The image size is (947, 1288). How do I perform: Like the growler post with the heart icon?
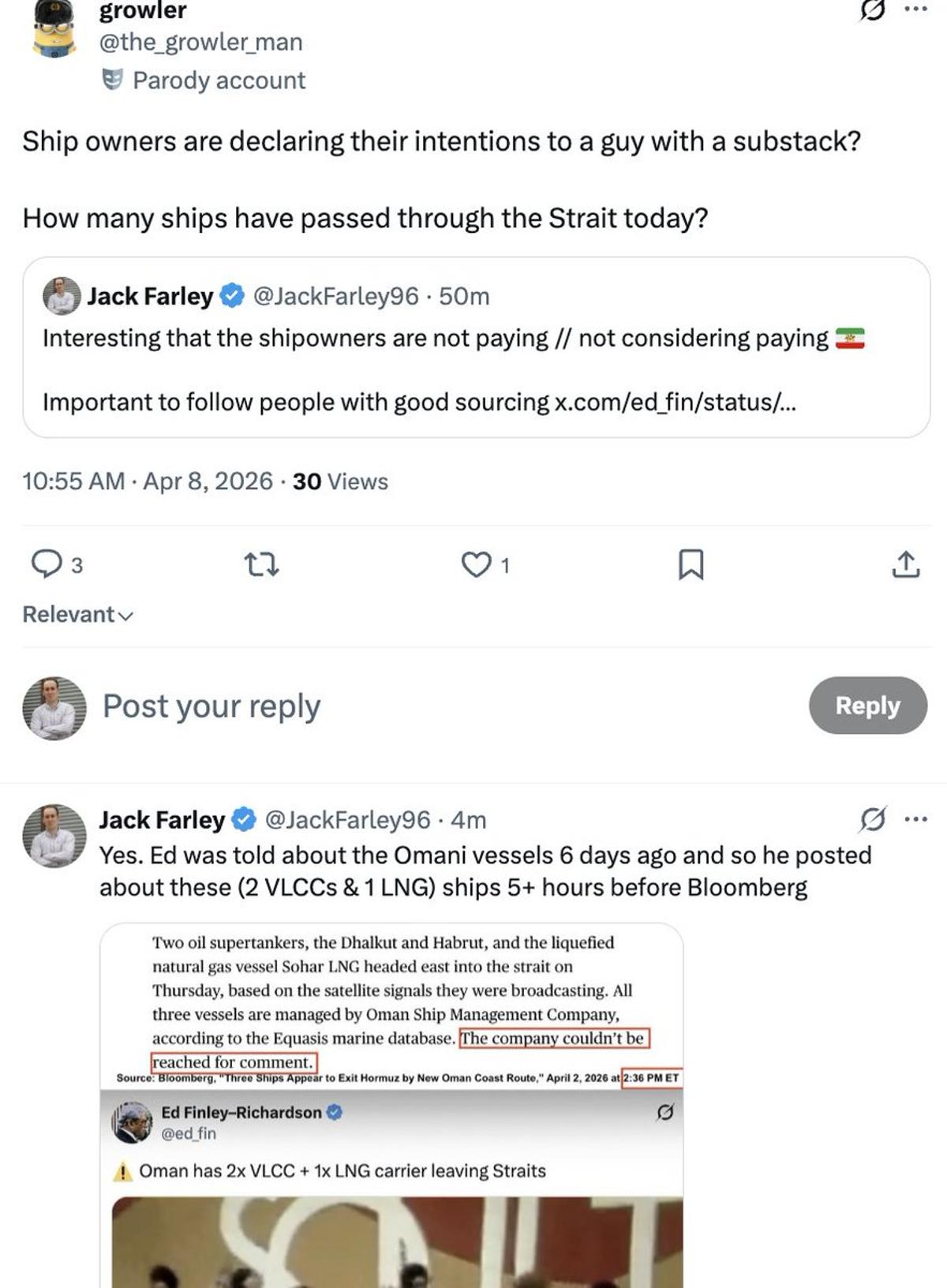pos(476,564)
